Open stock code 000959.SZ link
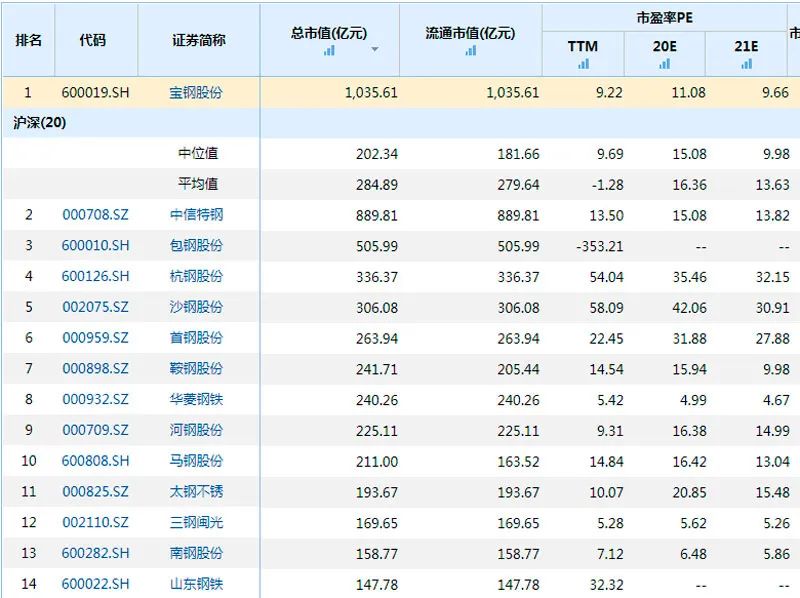The height and width of the screenshot is (598, 800). [x=95, y=338]
